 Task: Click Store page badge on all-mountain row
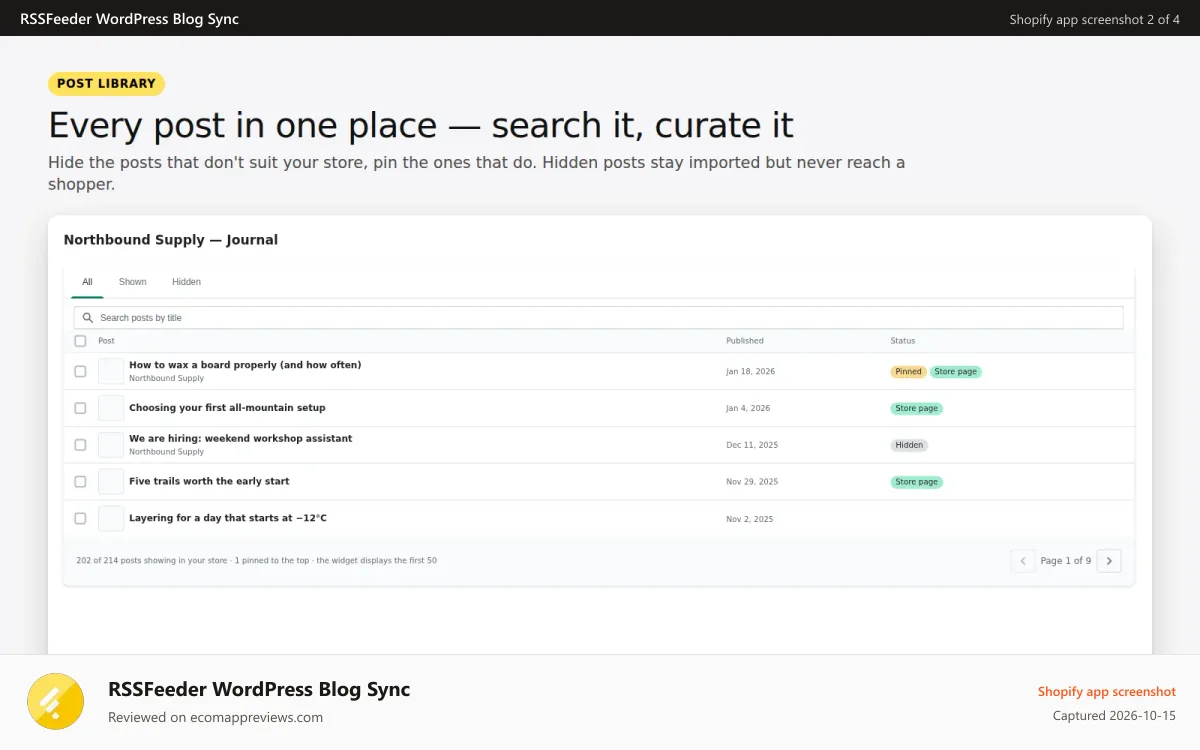[917, 409]
